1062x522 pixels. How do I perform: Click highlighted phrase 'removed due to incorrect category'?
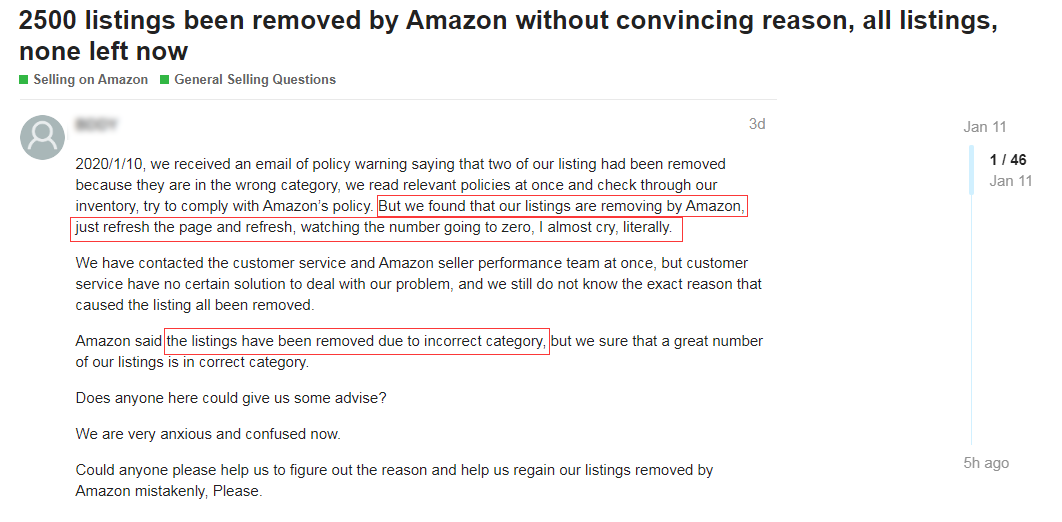(357, 341)
